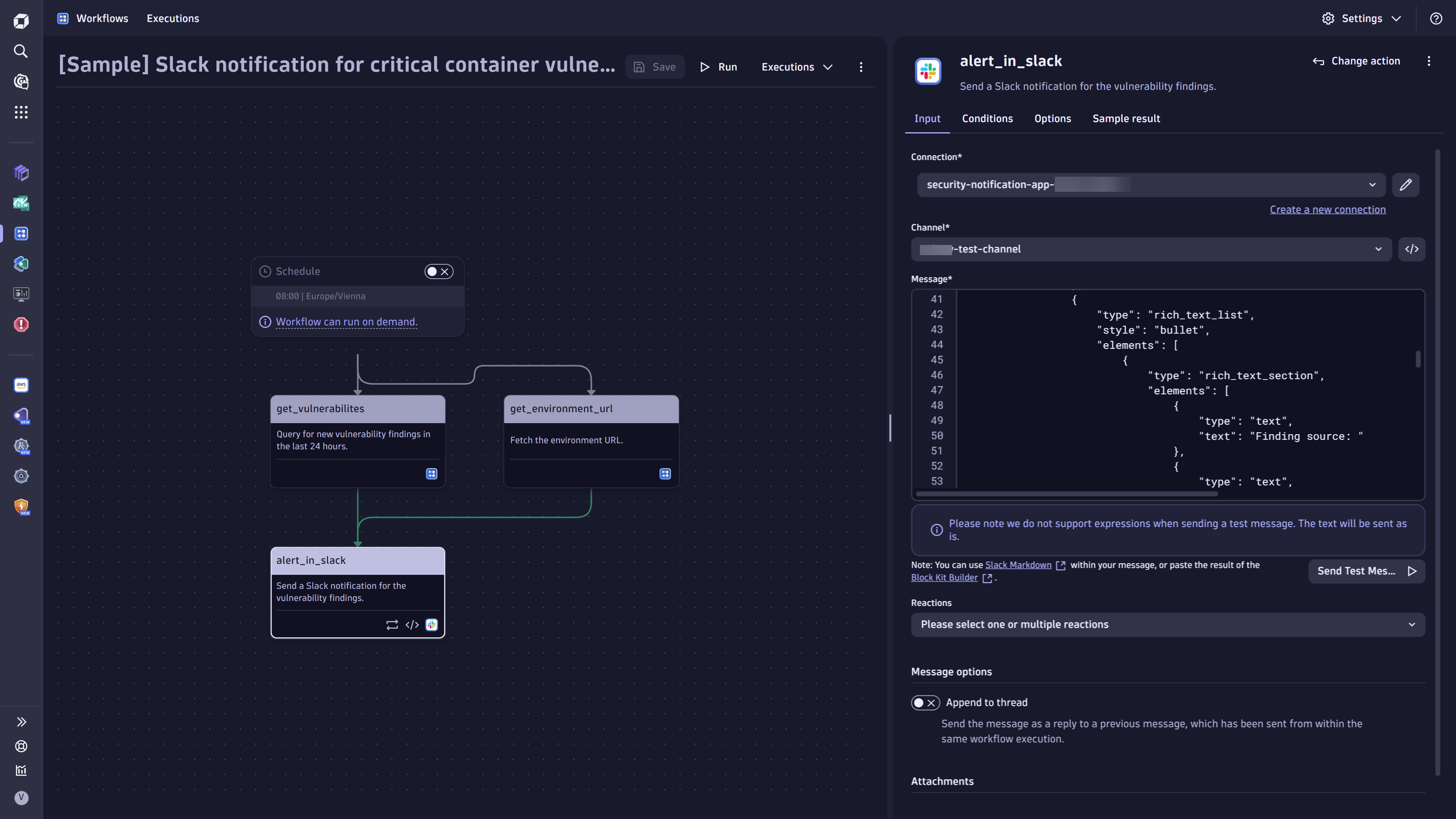Open the bar chart icon near sidebar bottom

[21, 771]
